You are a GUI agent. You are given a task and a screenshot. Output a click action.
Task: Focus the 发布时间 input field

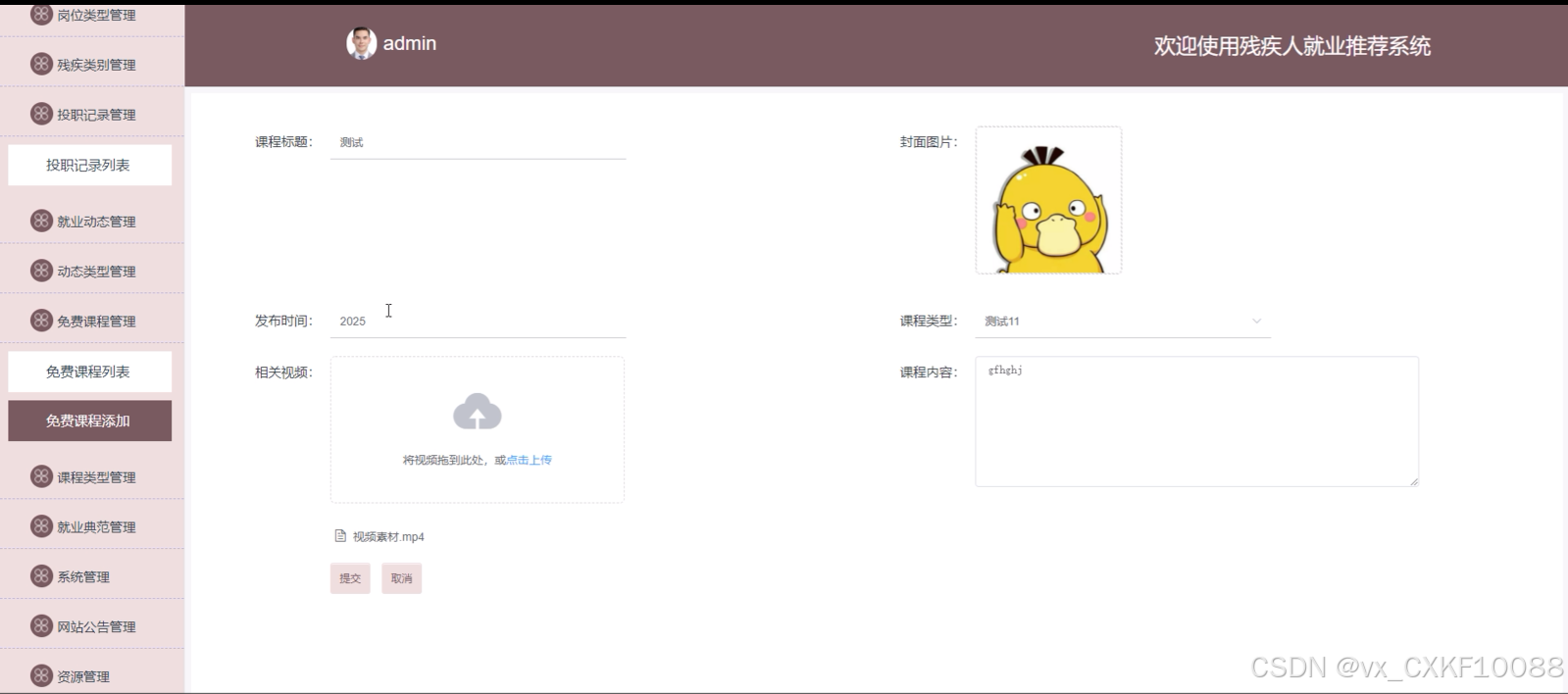(x=478, y=321)
